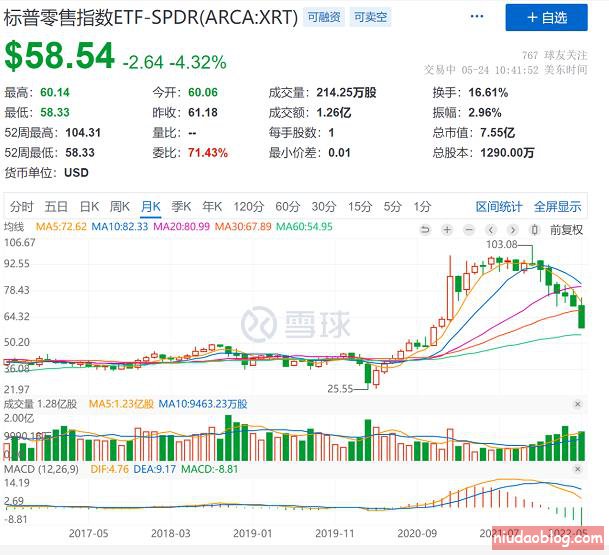Open the 前复权 adjustment dropdown
This screenshot has height=555, width=609.
click(566, 230)
